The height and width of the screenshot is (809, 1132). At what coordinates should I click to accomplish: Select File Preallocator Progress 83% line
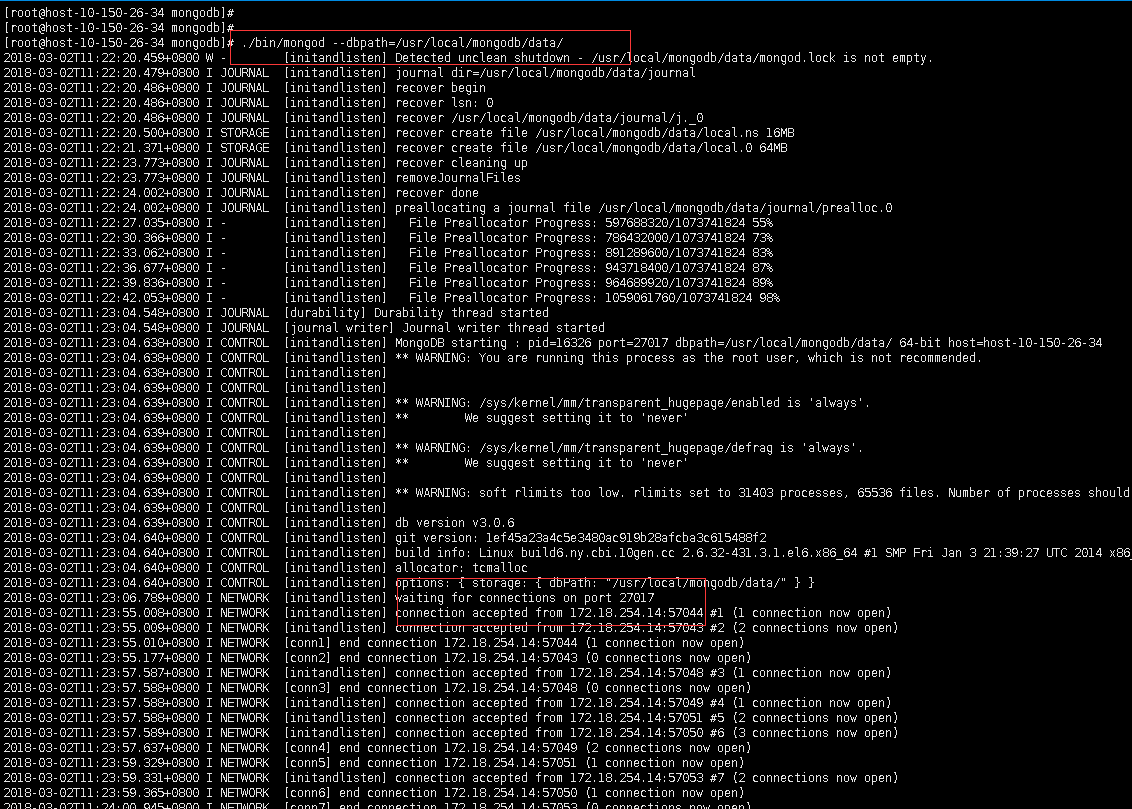click(388, 253)
